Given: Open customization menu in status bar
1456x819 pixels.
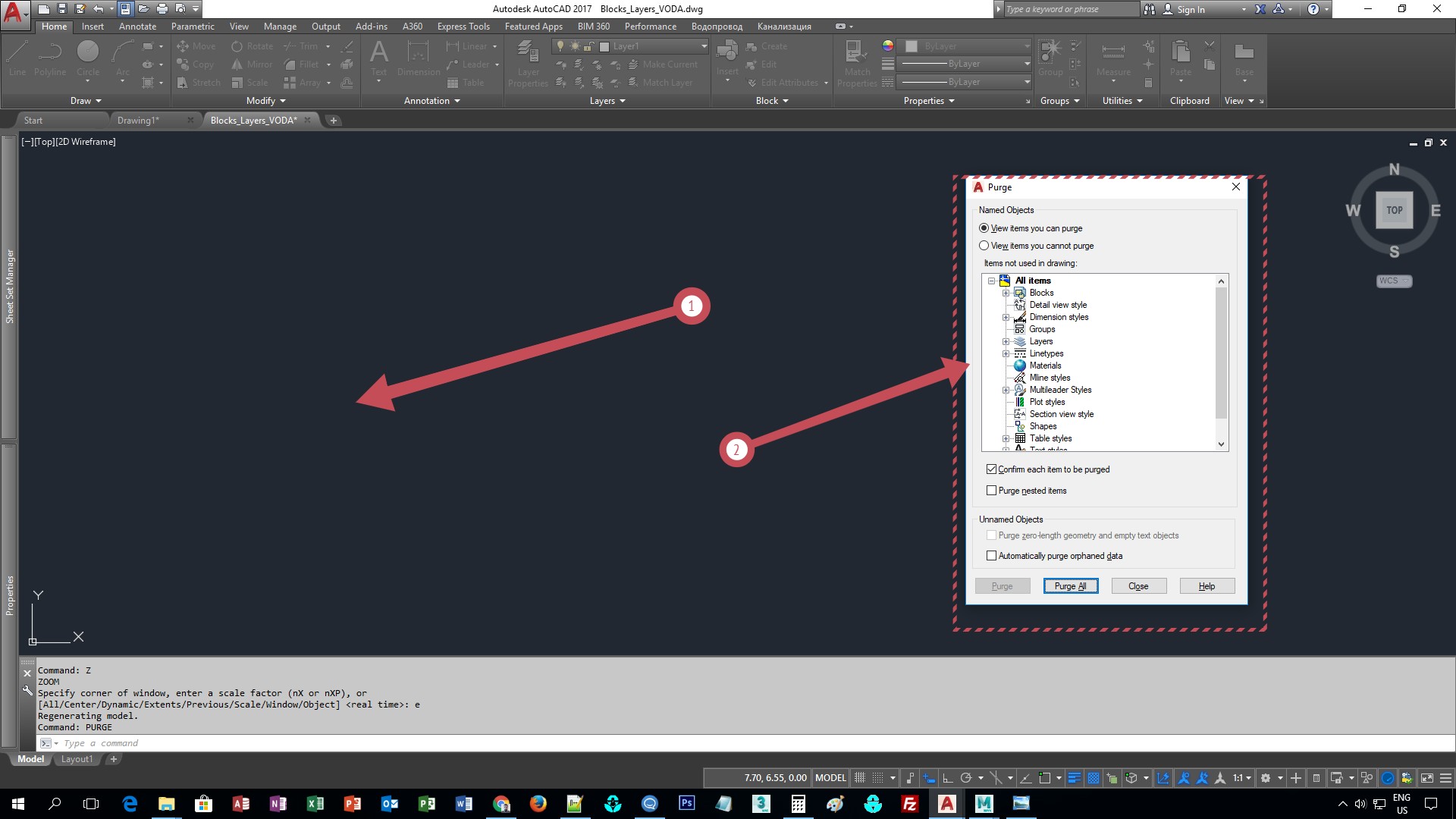Looking at the screenshot, I should tap(1445, 778).
